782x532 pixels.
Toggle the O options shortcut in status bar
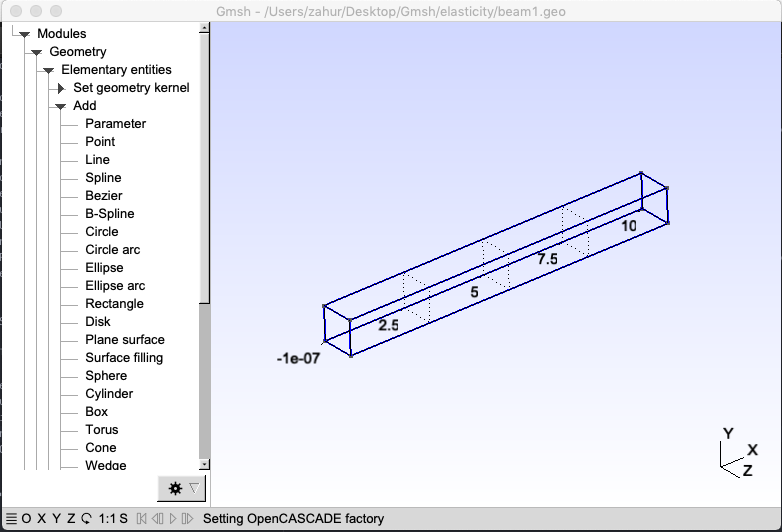(x=26, y=519)
